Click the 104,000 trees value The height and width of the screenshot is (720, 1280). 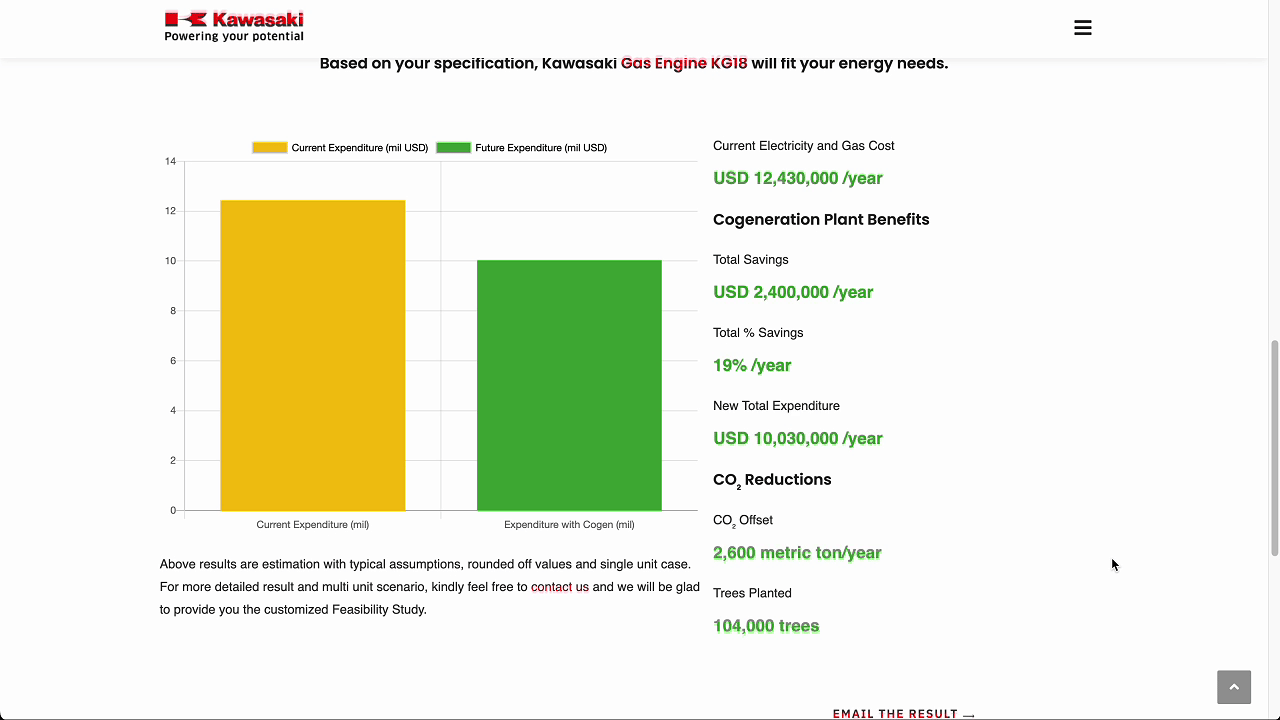point(766,626)
